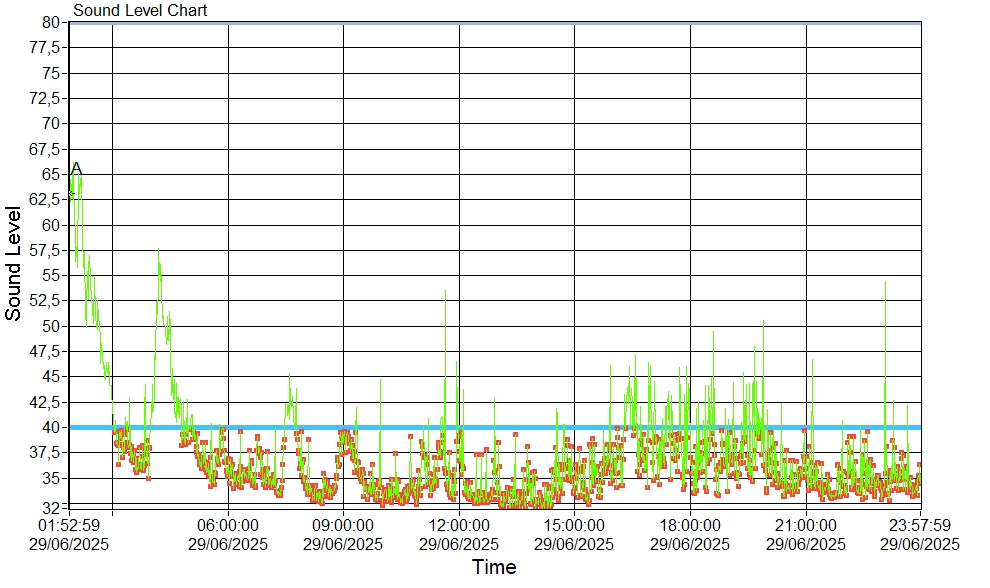The image size is (990, 588).
Task: Select the 18:00:00 time axis label
Action: (690, 524)
